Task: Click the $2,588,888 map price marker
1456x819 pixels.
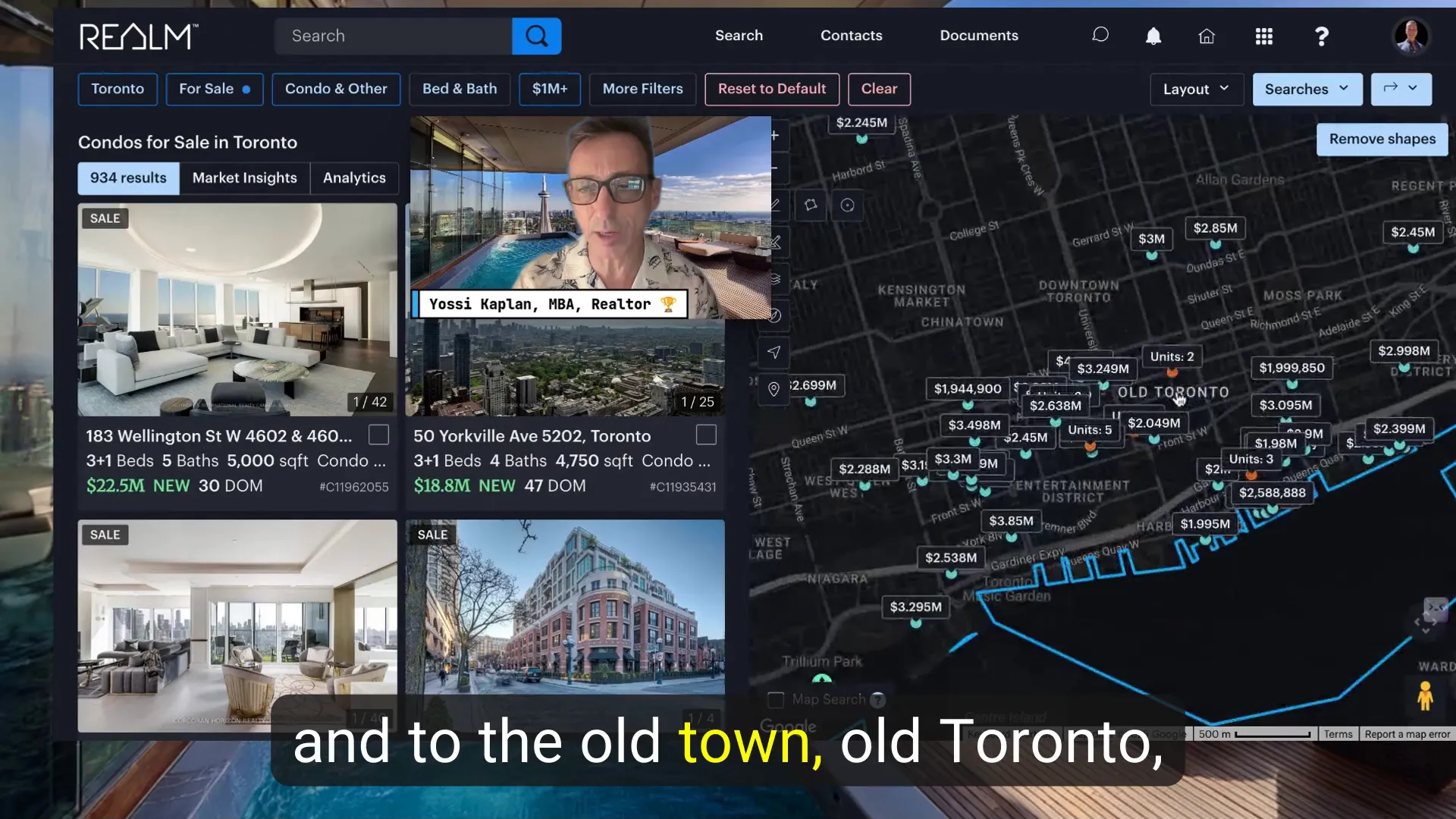Action: 1272,493
